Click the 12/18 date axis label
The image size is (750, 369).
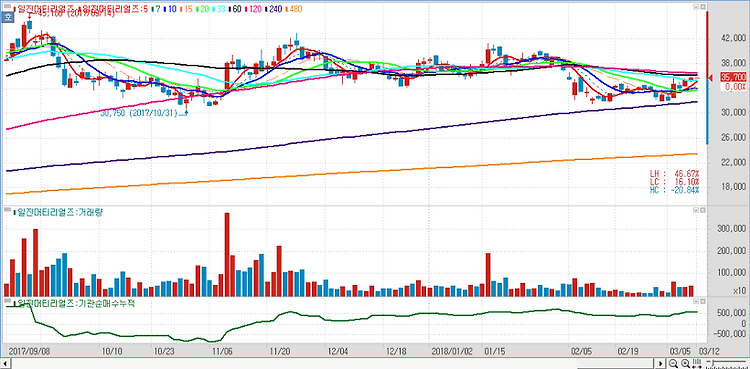(396, 351)
